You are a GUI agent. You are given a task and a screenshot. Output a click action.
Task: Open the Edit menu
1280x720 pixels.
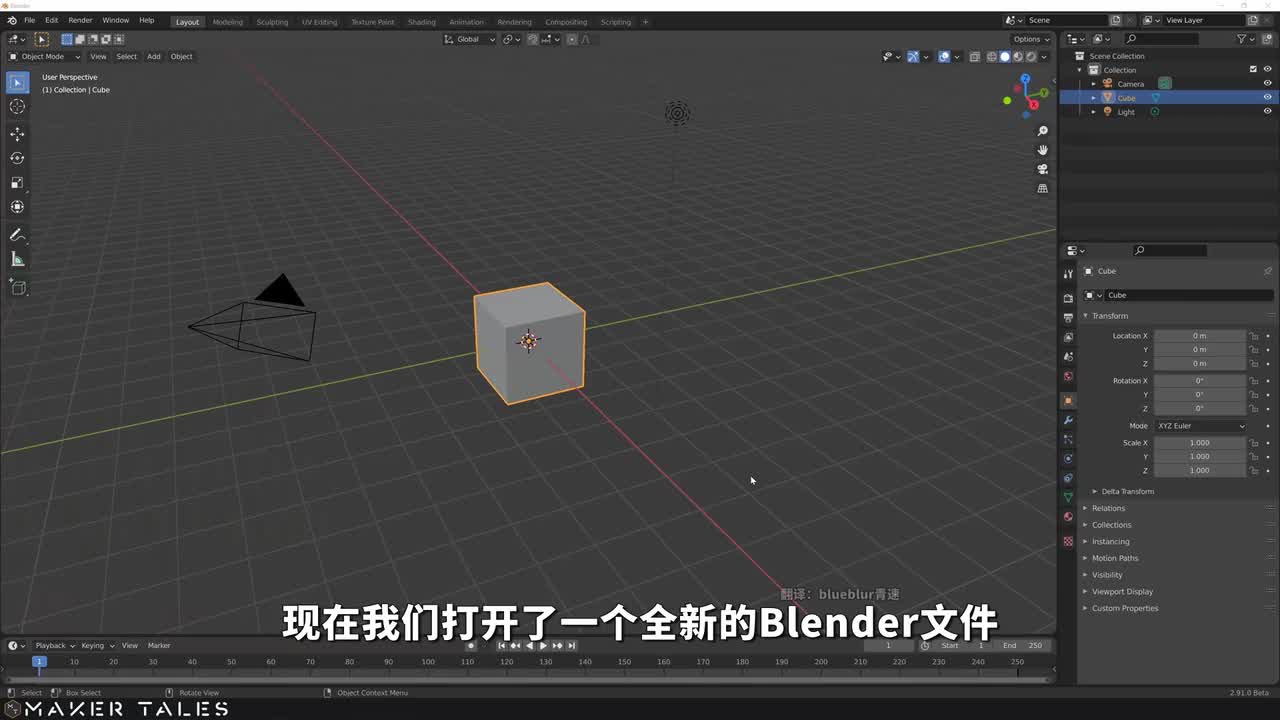[51, 20]
